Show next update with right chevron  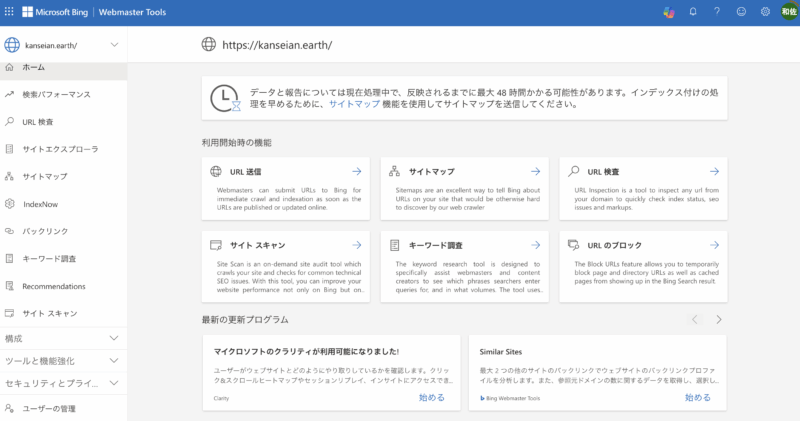719,319
